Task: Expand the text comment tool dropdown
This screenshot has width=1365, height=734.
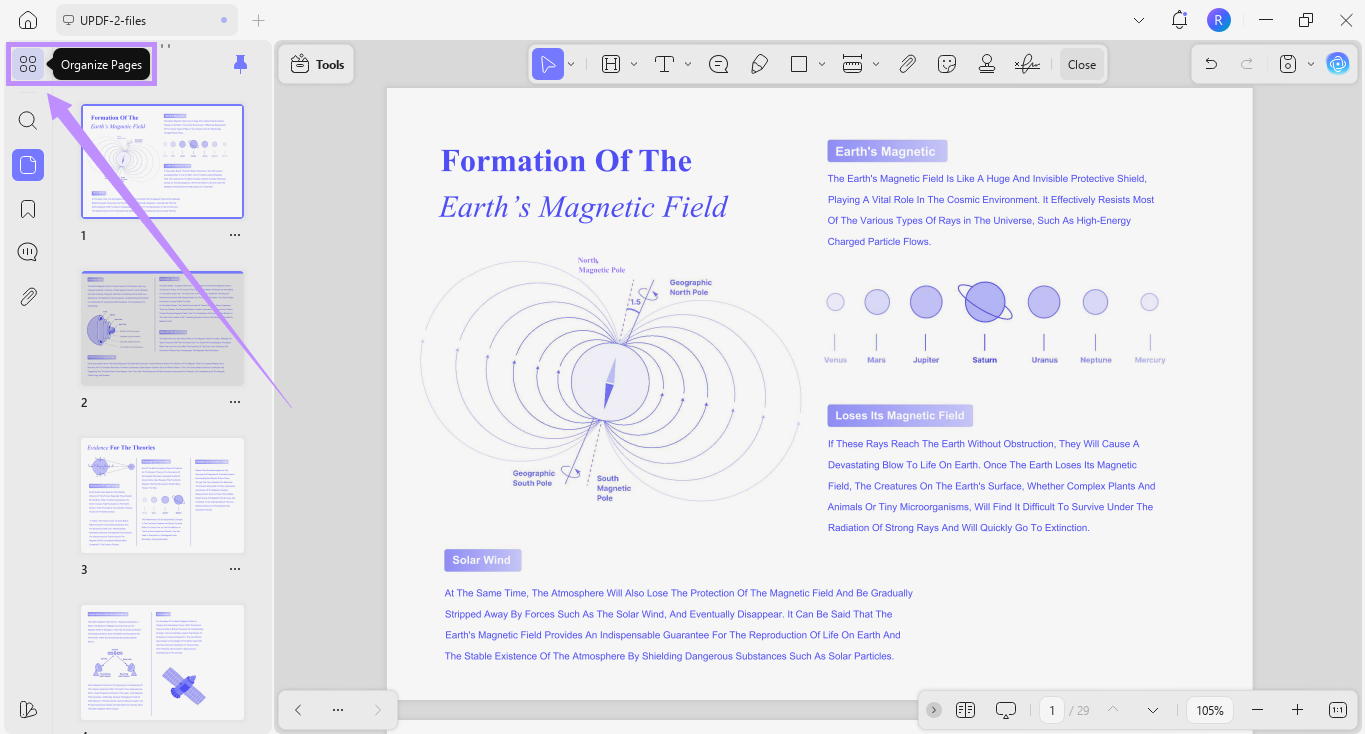Action: 688,64
